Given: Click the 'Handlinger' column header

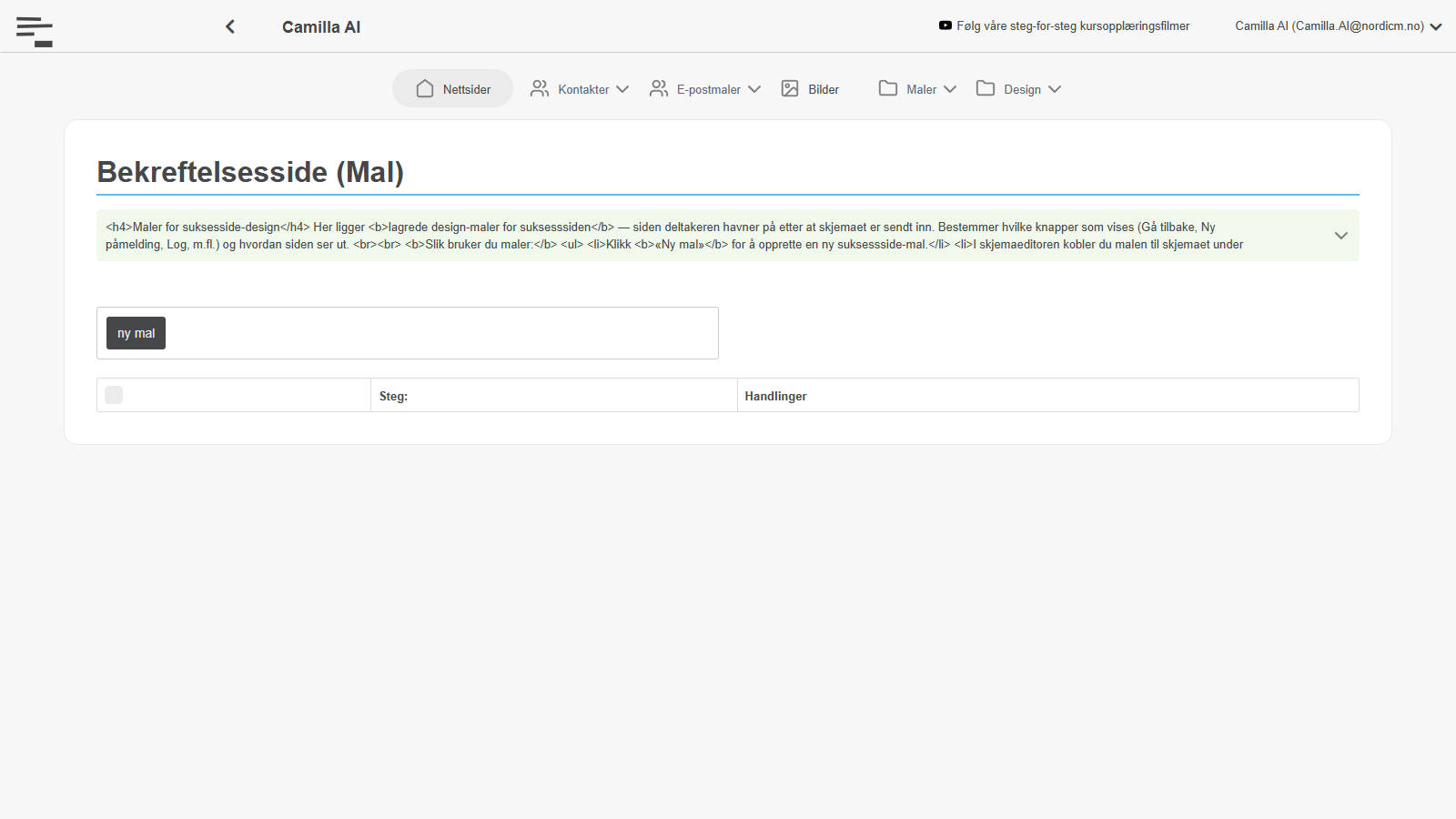Looking at the screenshot, I should click(775, 396).
